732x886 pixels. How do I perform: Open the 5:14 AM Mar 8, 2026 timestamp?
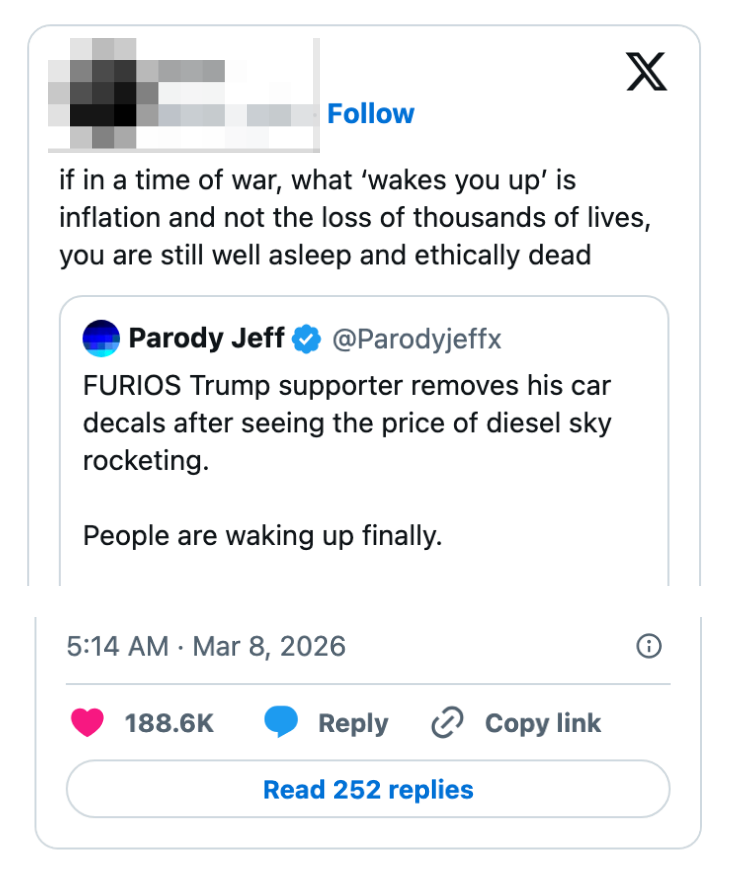pyautogui.click(x=206, y=646)
